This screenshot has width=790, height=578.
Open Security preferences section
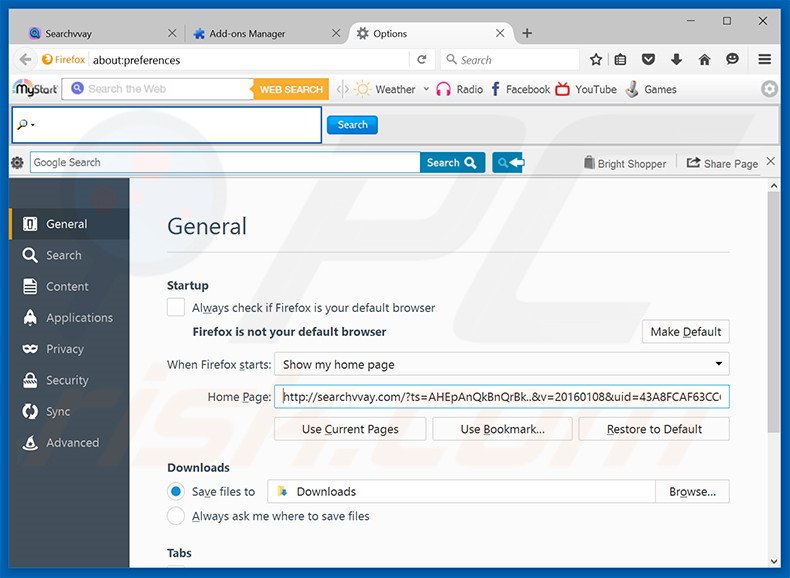(69, 380)
